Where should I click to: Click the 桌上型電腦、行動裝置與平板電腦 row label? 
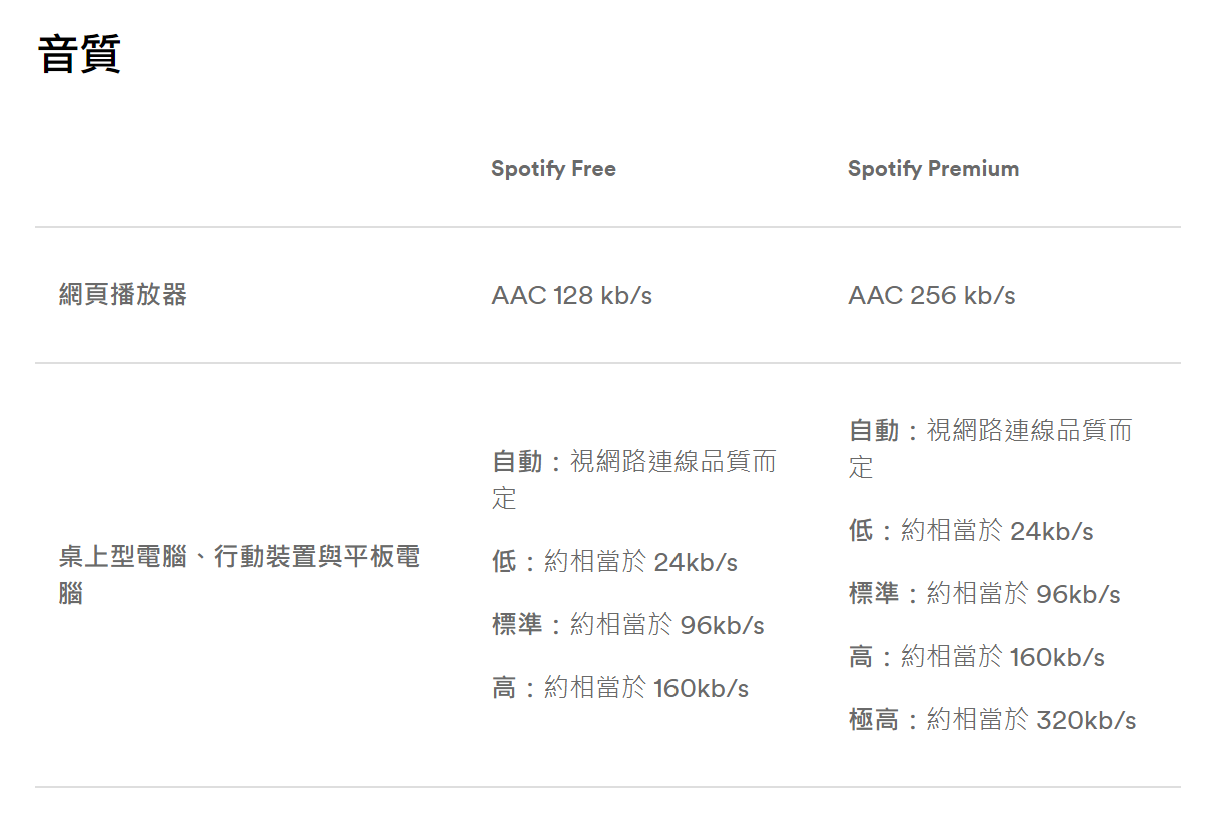(239, 575)
